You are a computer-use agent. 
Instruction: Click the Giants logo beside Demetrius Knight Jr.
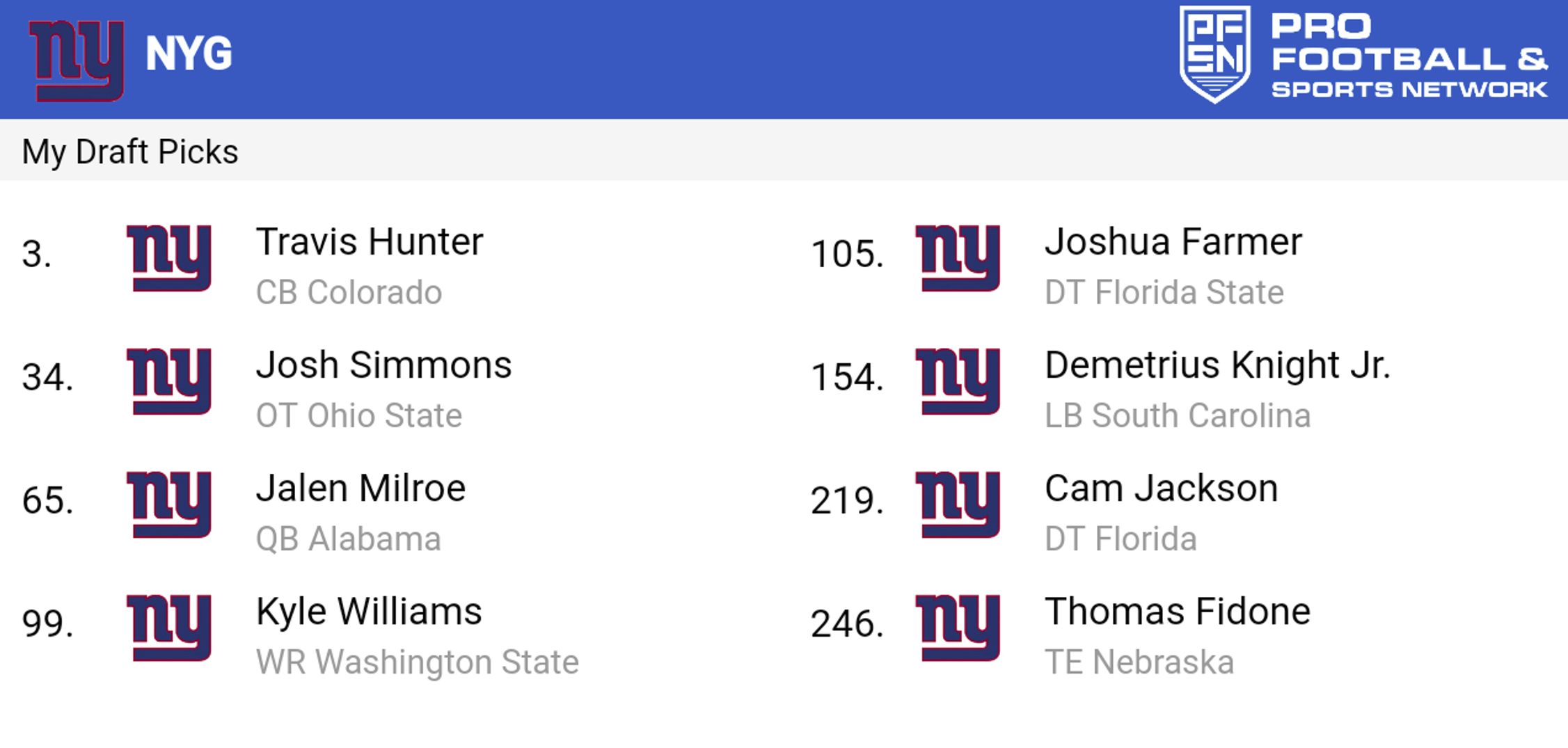pyautogui.click(x=958, y=381)
